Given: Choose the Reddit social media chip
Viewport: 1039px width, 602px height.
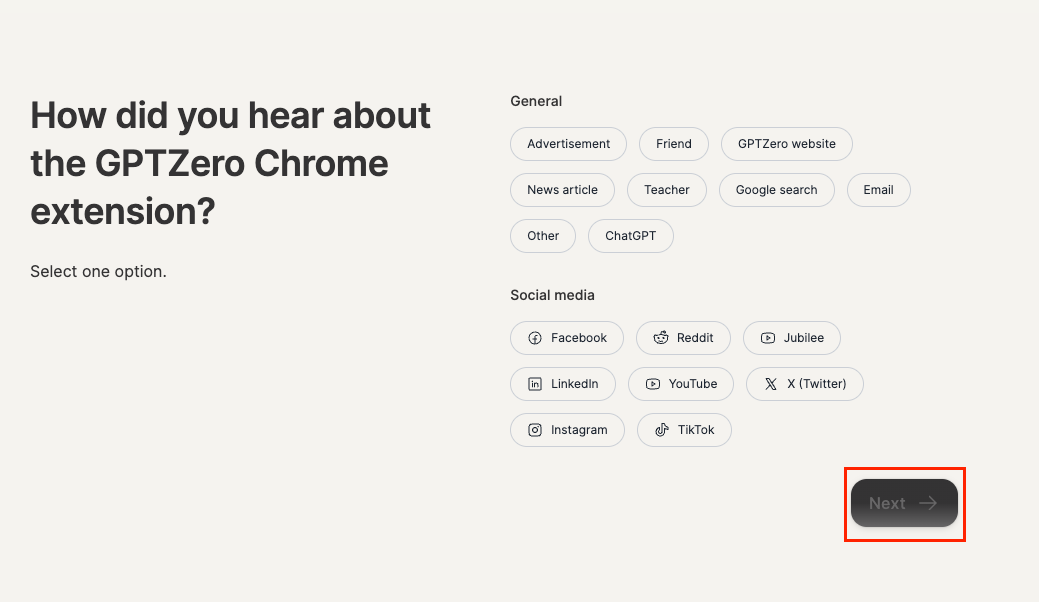Looking at the screenshot, I should click(x=683, y=338).
